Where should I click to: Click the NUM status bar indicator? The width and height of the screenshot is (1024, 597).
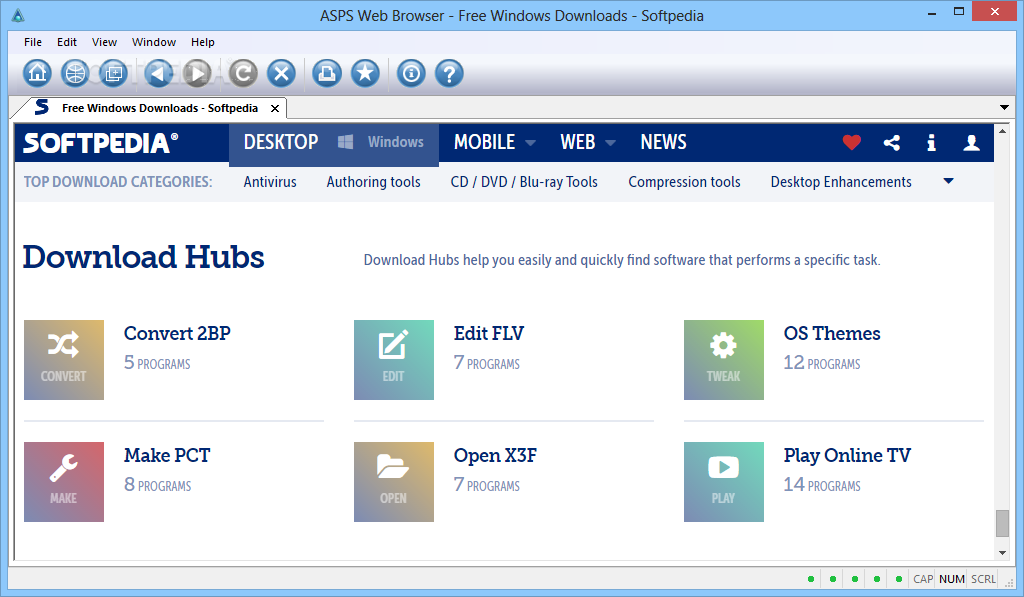952,579
